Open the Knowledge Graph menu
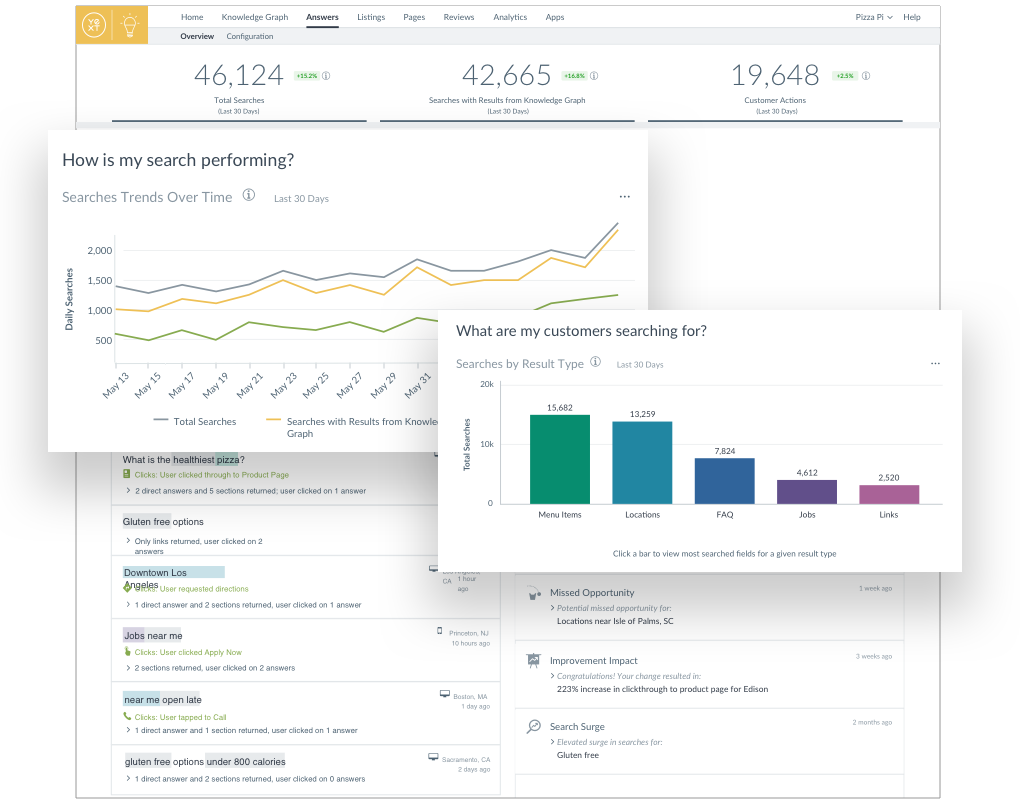The width and height of the screenshot is (1020, 800). [x=256, y=17]
